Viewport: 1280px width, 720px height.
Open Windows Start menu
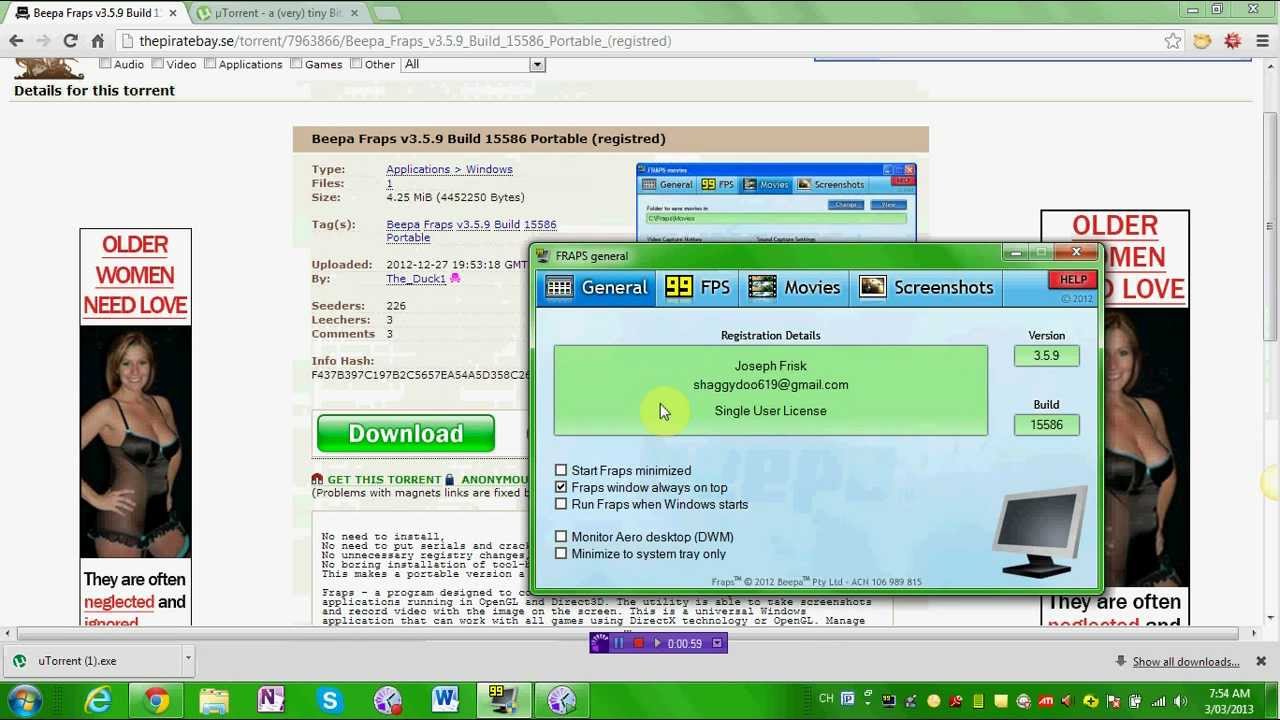pos(24,700)
